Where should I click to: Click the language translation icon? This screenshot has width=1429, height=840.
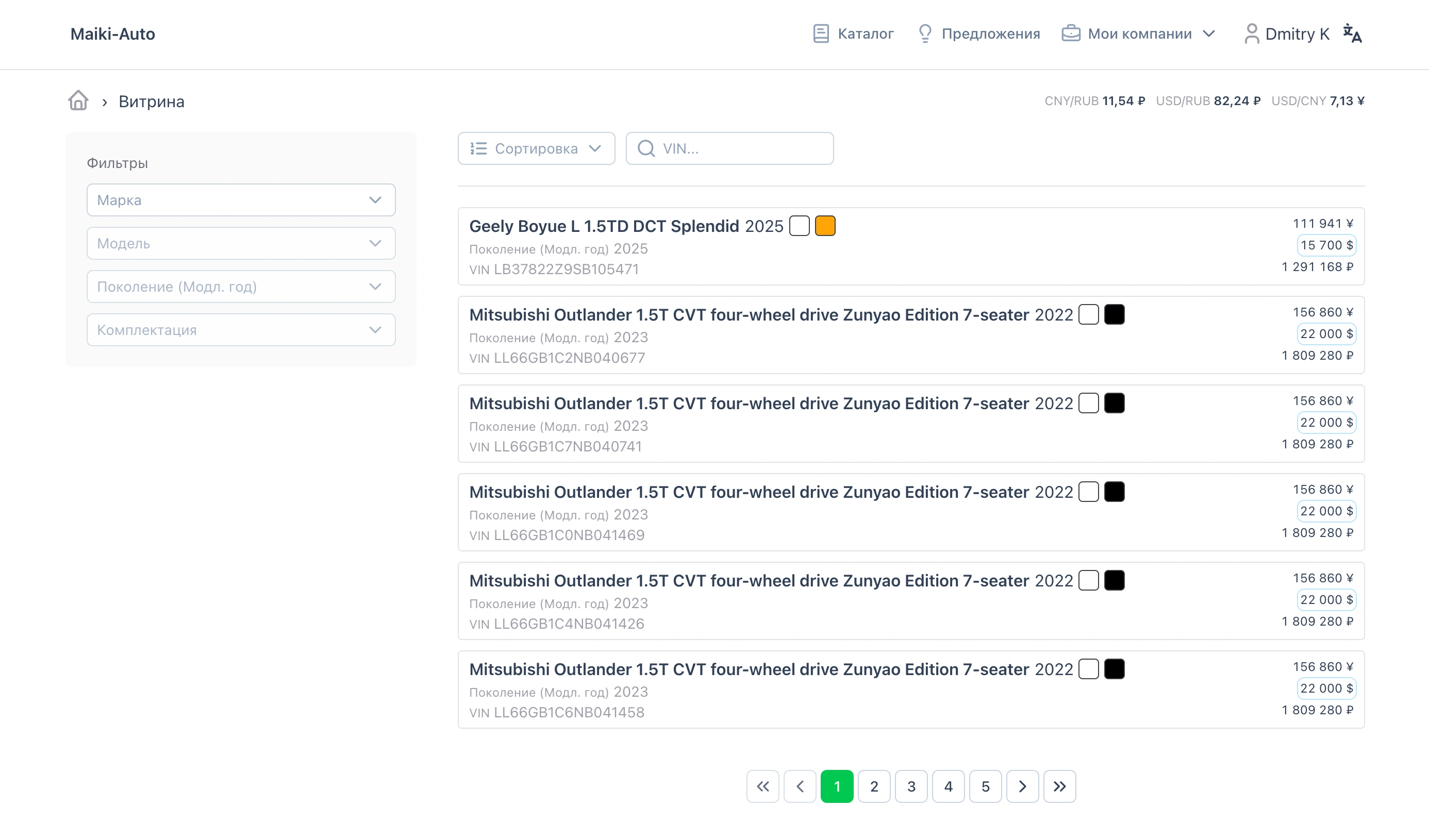[1352, 34]
